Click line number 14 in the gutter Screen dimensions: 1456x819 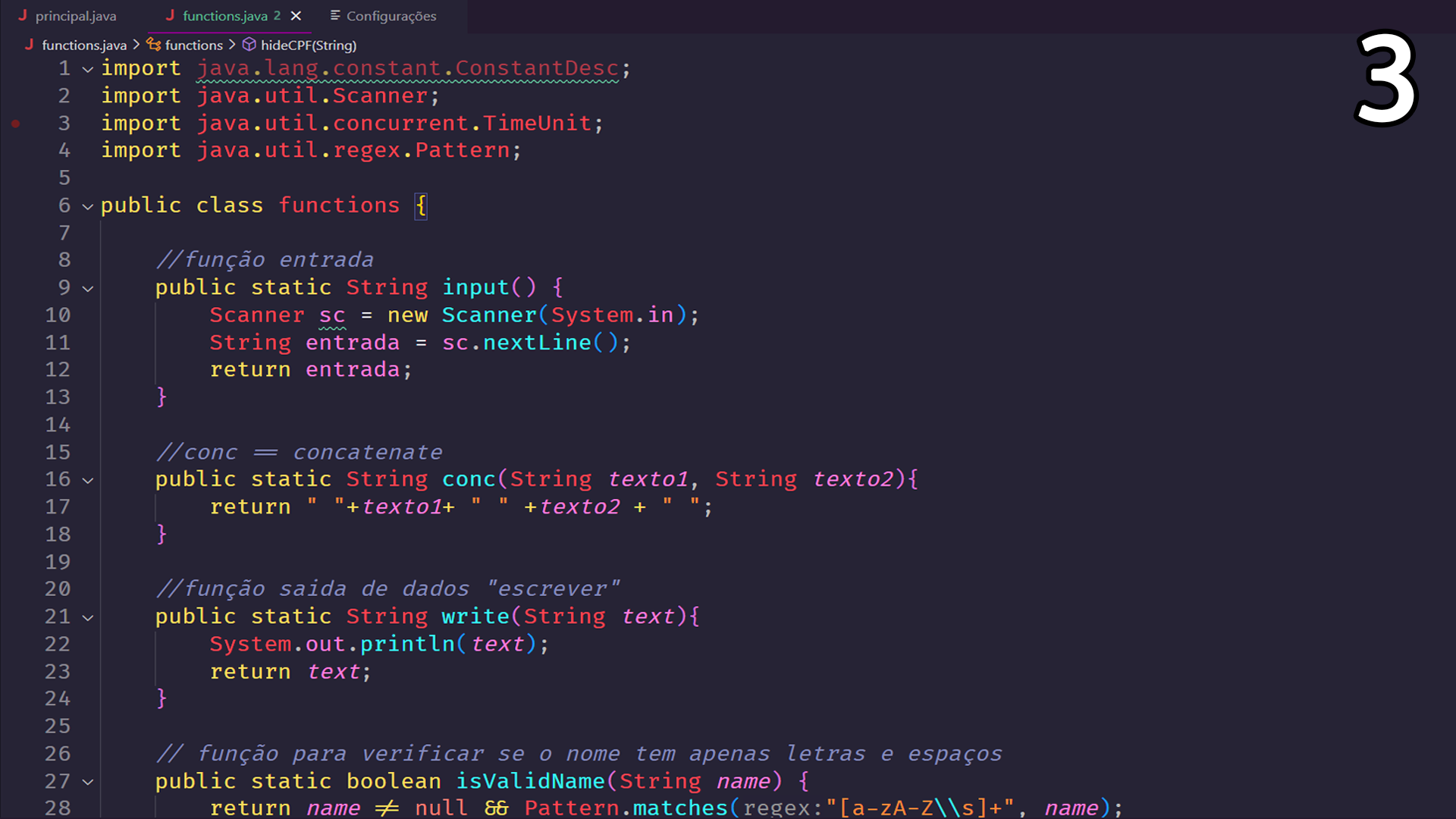[x=58, y=425]
